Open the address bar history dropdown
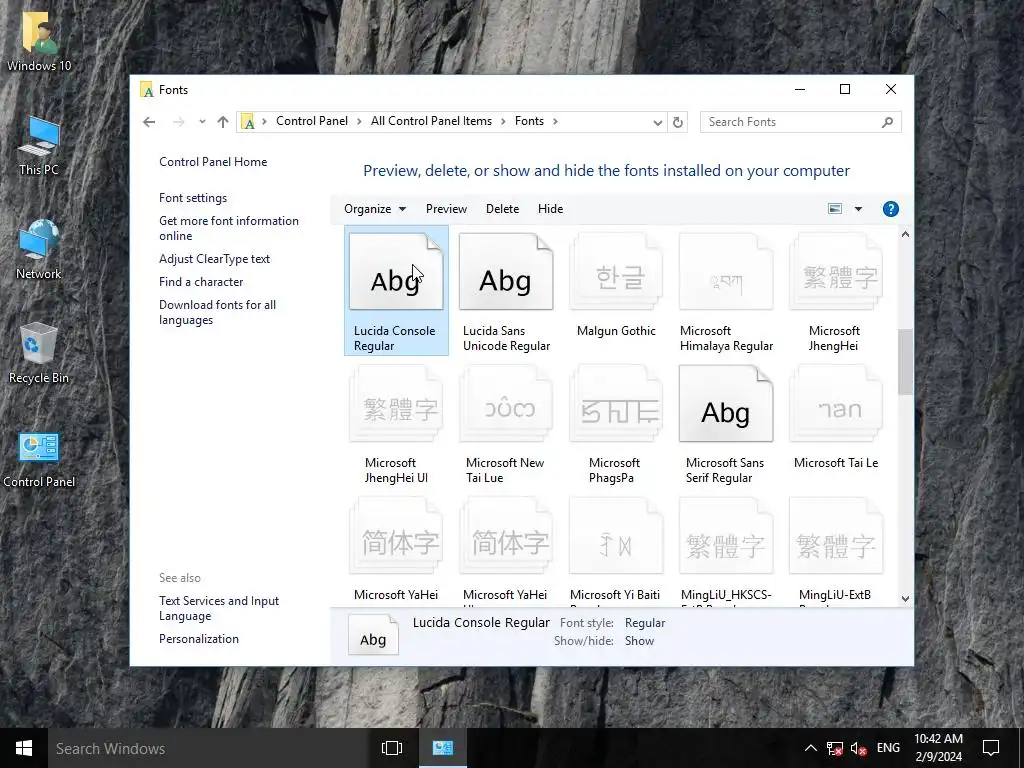1024x768 pixels. click(x=658, y=122)
